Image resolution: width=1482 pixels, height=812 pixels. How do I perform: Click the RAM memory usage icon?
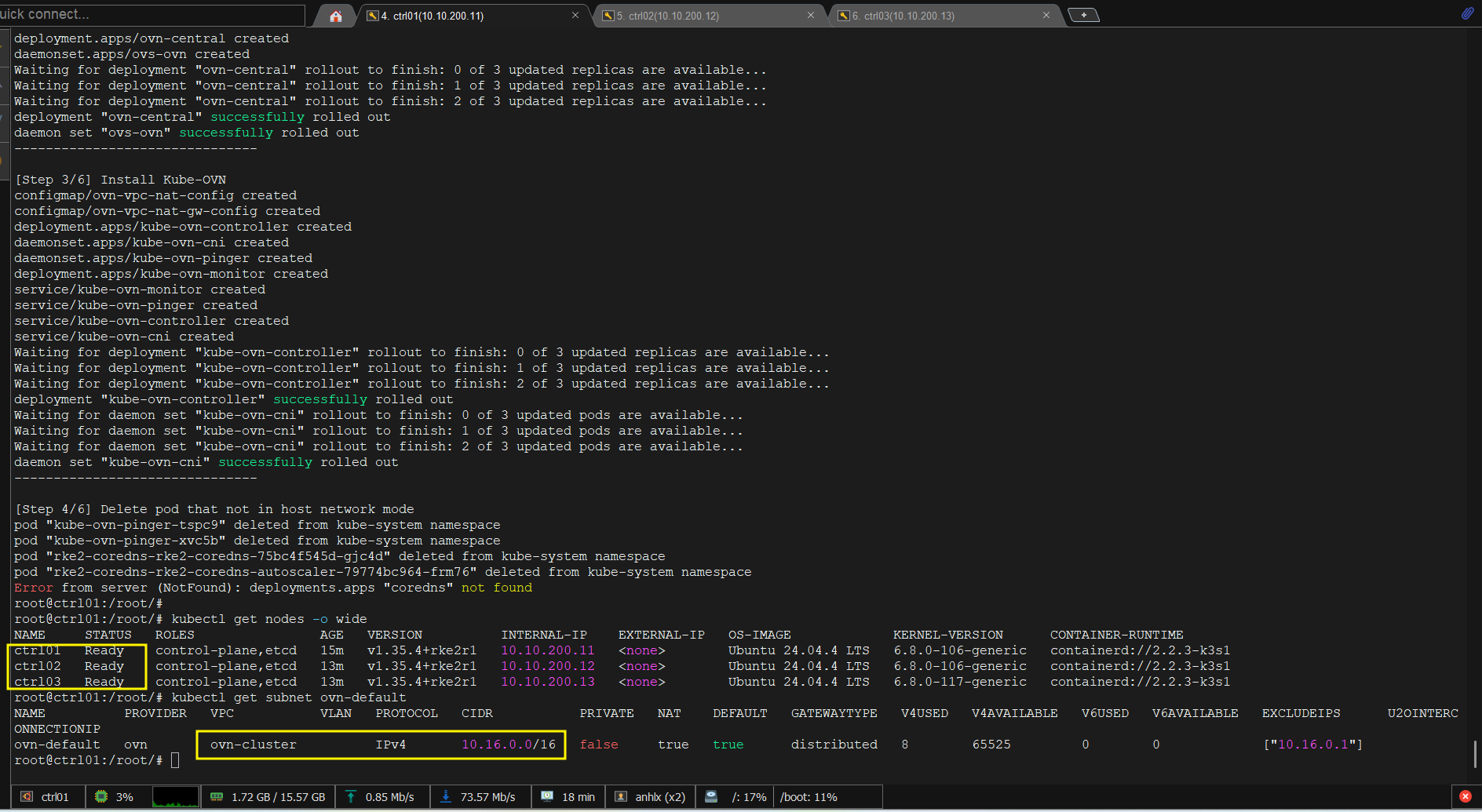pyautogui.click(x=217, y=796)
